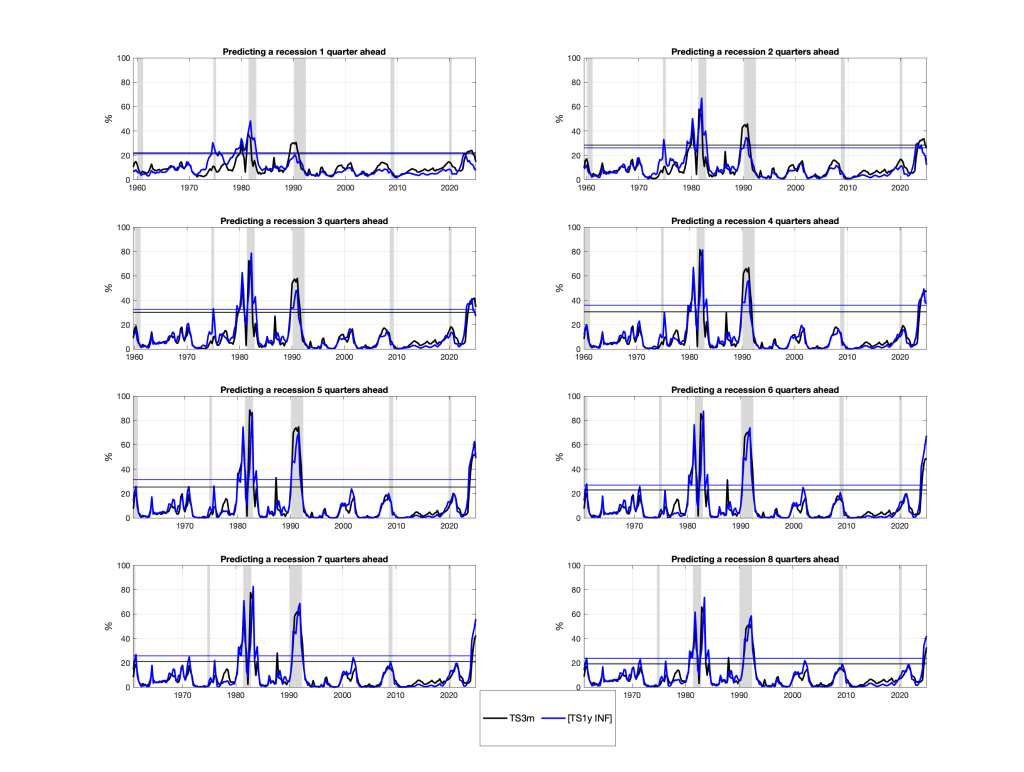Click the 'Predicting a recession 5 quarters ahead' title
This screenshot has height=772, width=1024.
pyautogui.click(x=304, y=390)
